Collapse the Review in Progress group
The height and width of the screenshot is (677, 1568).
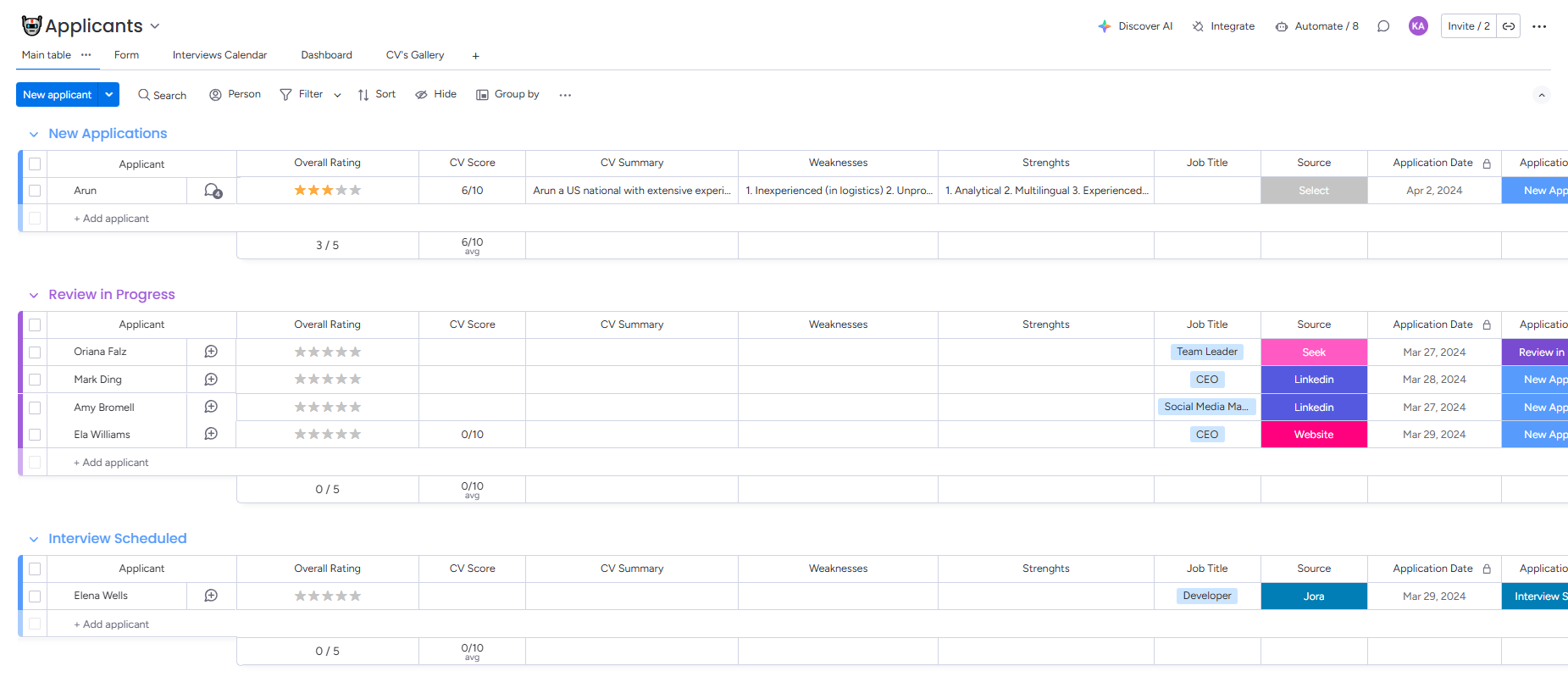[34, 295]
